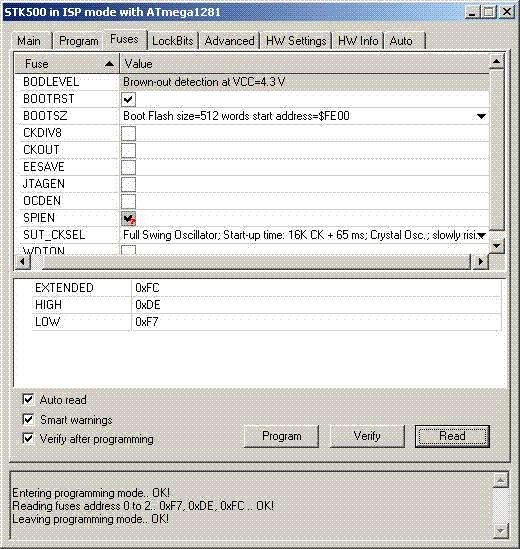Select the BODLEVEL fuse row label

[x=51, y=82]
